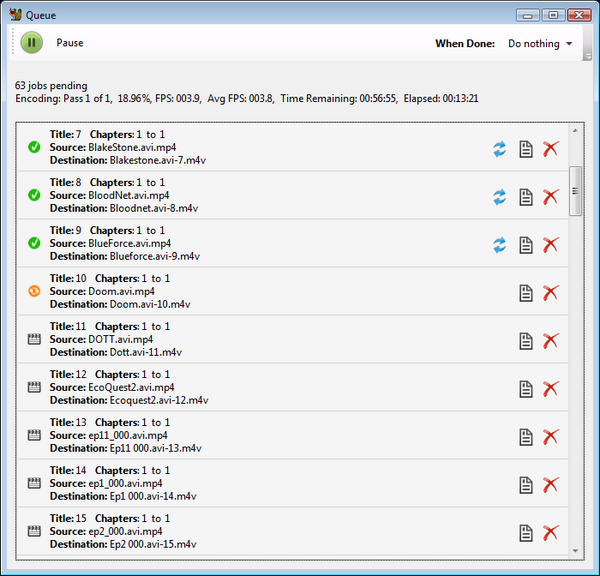Edit the ep11_000.avi.mp4 job
The image size is (600, 576).
click(526, 437)
